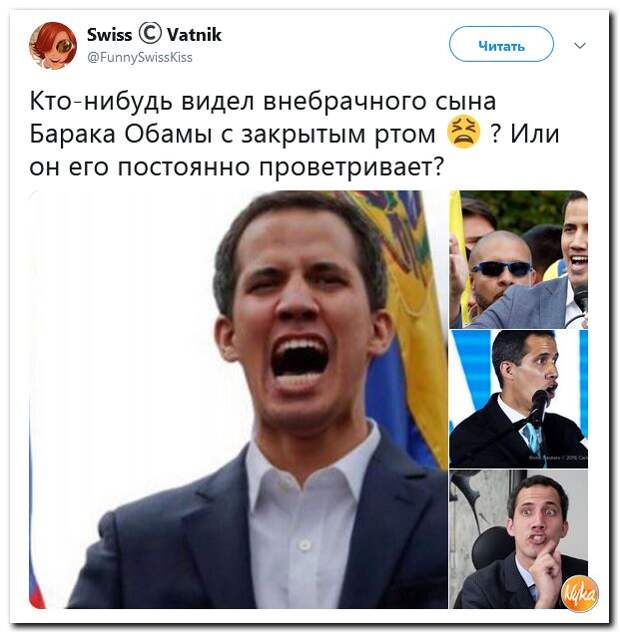Select the word Кто-нибудь in the tweet
Viewport: 620px width, 634px height.
[x=101, y=101]
